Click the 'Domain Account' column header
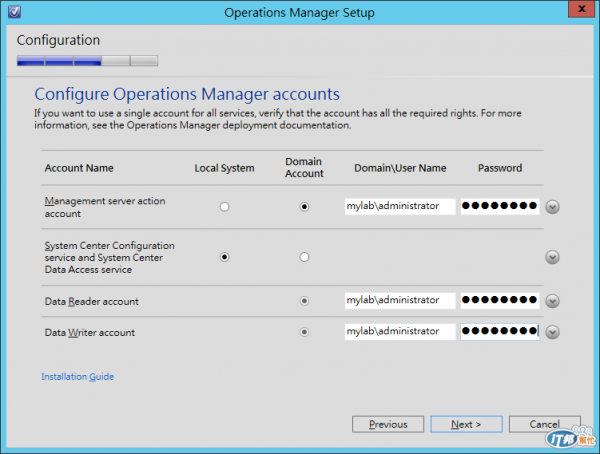This screenshot has width=600, height=454. (304, 168)
